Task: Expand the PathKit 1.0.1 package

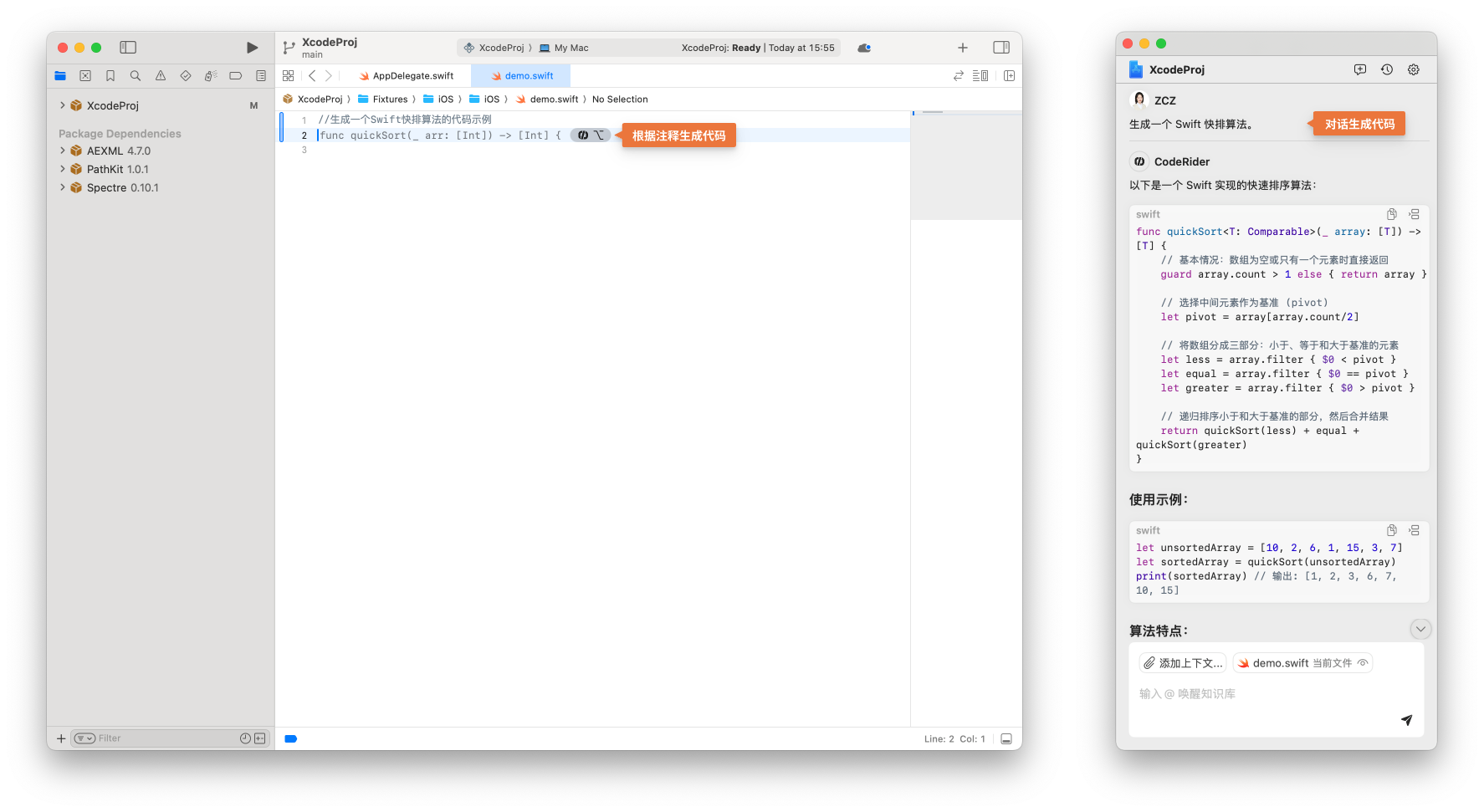Action: tap(63, 169)
